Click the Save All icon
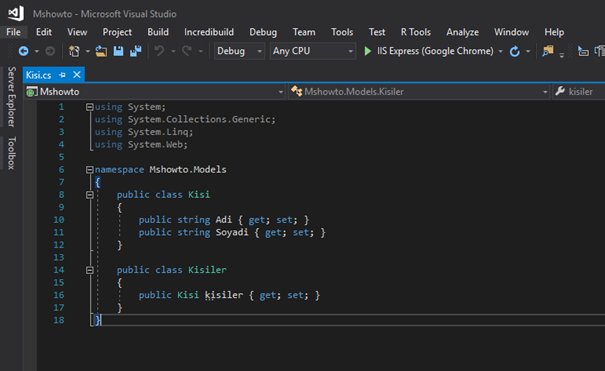 pos(135,51)
